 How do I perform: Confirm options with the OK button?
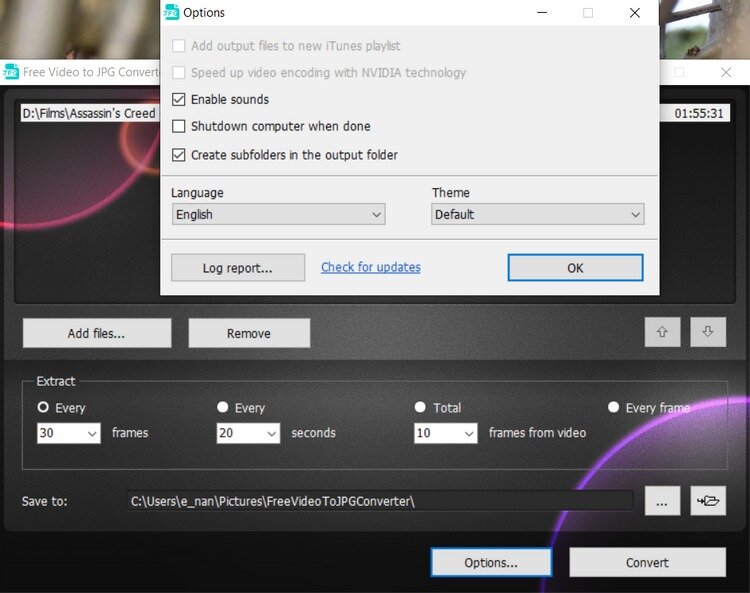(x=575, y=268)
